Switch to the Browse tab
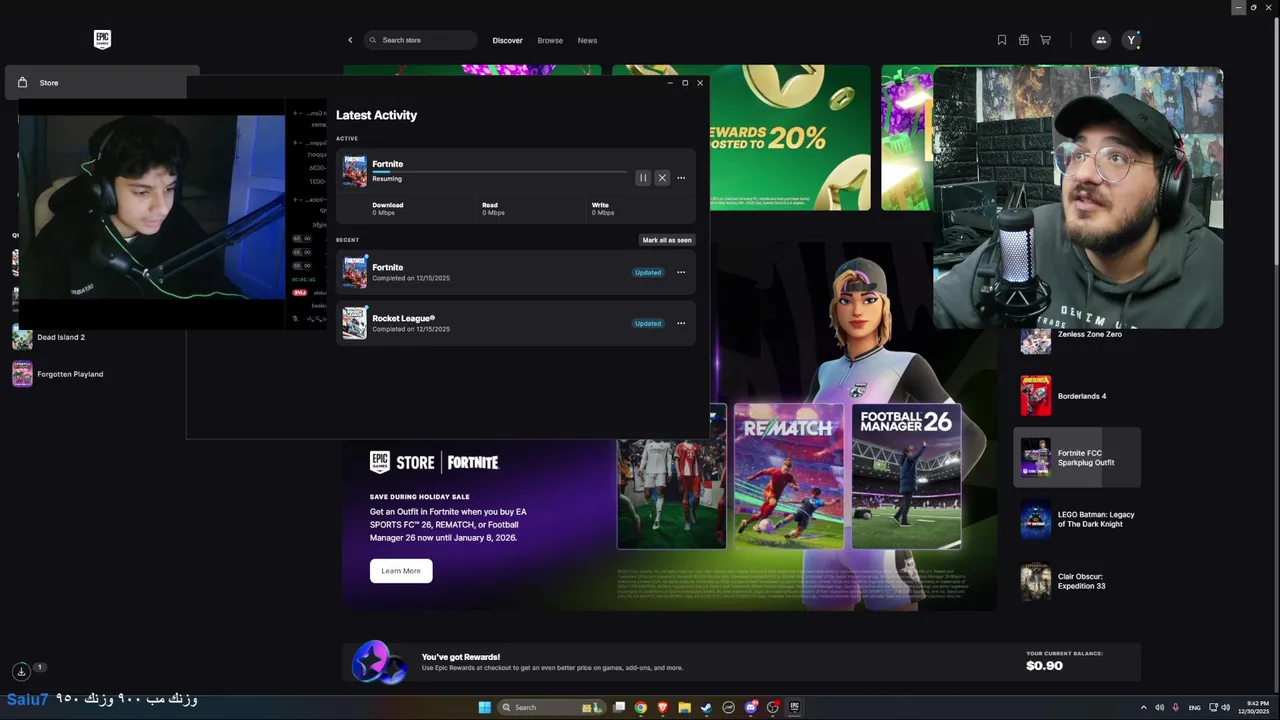The image size is (1280, 720). click(550, 40)
